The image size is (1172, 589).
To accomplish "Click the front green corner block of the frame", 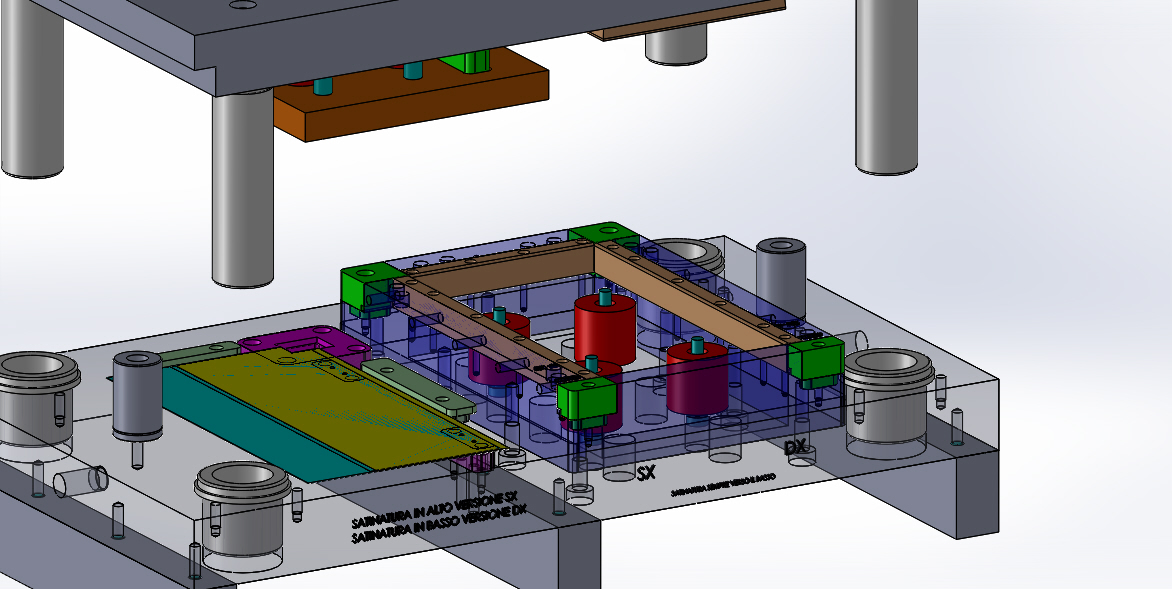I will 586,400.
